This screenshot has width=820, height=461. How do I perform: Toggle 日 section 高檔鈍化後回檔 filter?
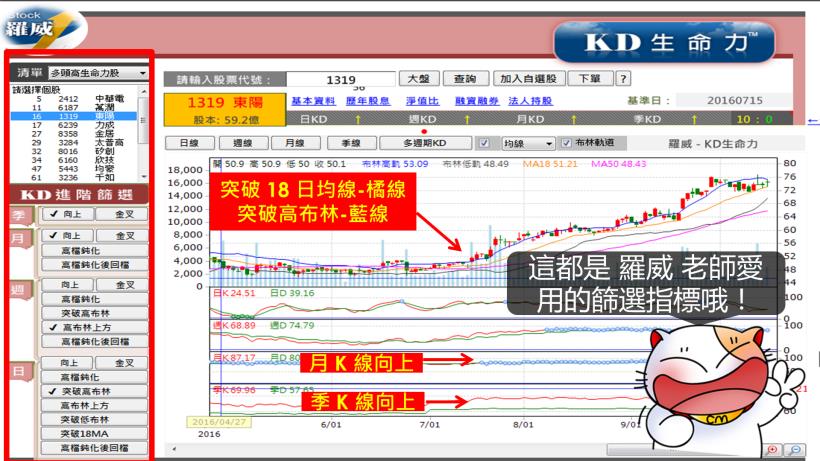click(x=95, y=447)
